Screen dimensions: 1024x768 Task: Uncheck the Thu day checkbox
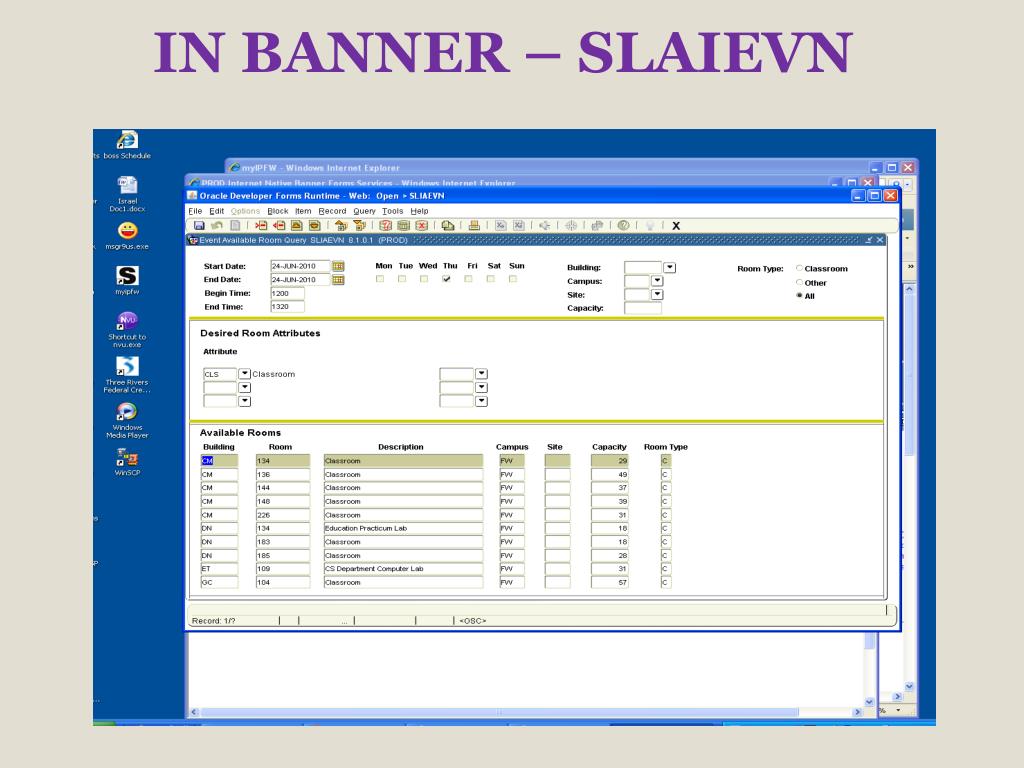click(447, 279)
